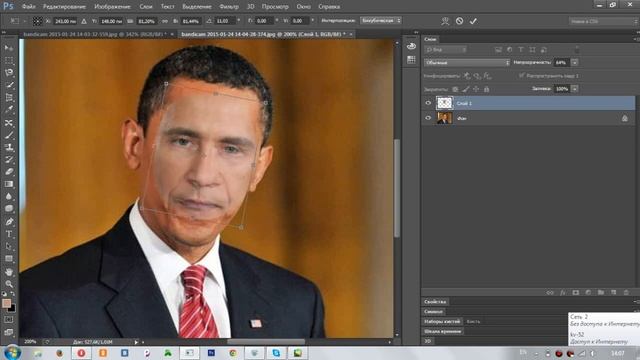Toggle lock all padlock icon
The width and height of the screenshot is (640, 360).
[487, 89]
